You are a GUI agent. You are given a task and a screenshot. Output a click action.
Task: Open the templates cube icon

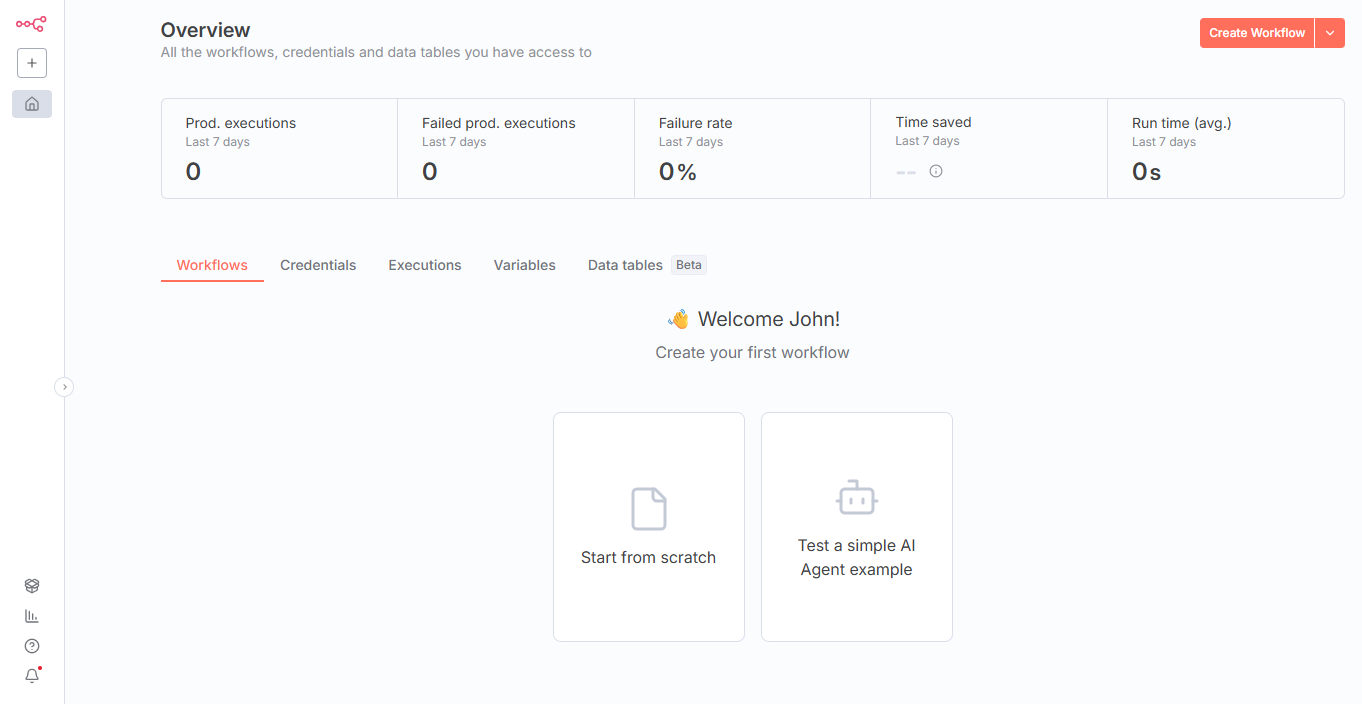[32, 586]
